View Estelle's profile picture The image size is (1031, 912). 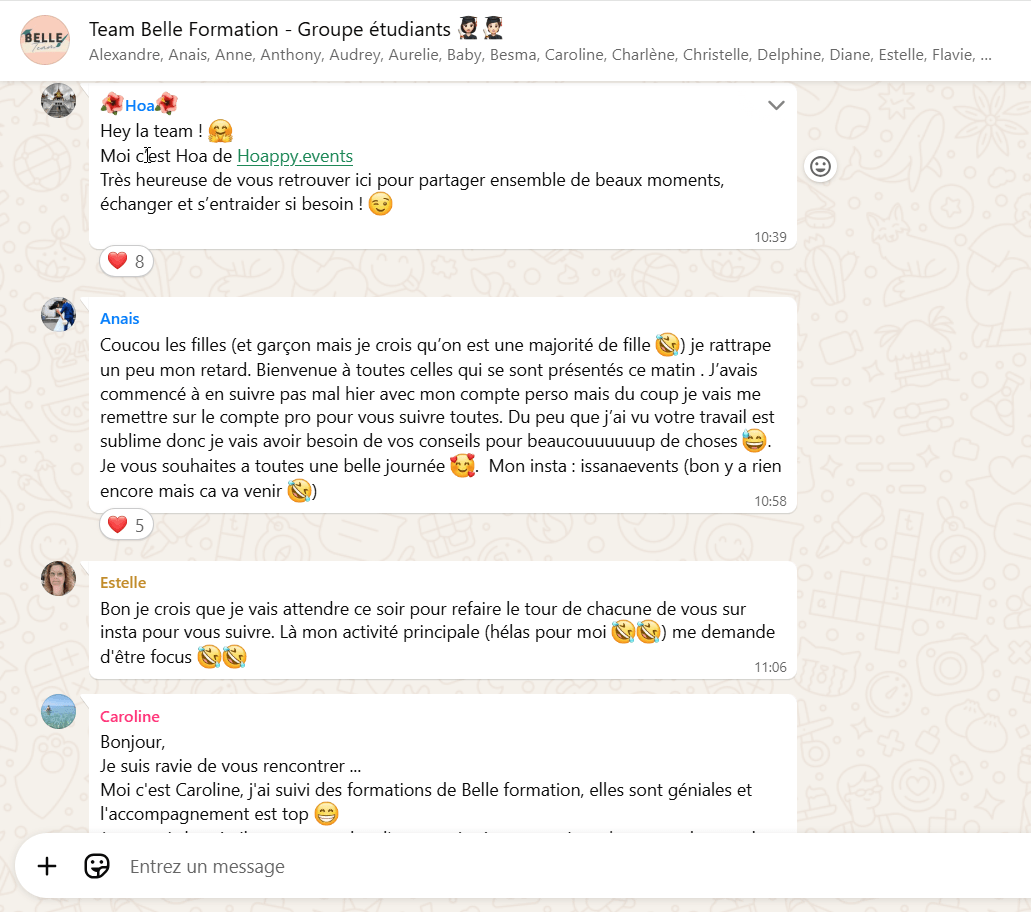point(59,578)
